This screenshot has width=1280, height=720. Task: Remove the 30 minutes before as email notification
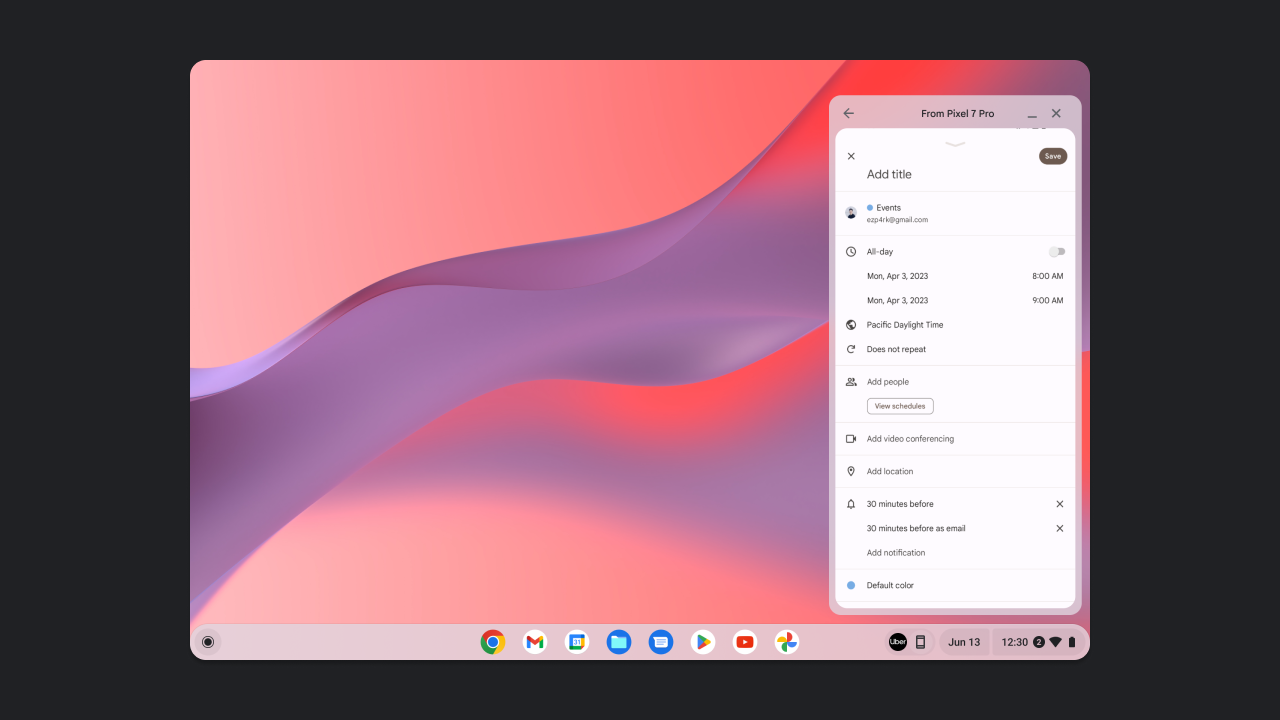pos(1060,528)
